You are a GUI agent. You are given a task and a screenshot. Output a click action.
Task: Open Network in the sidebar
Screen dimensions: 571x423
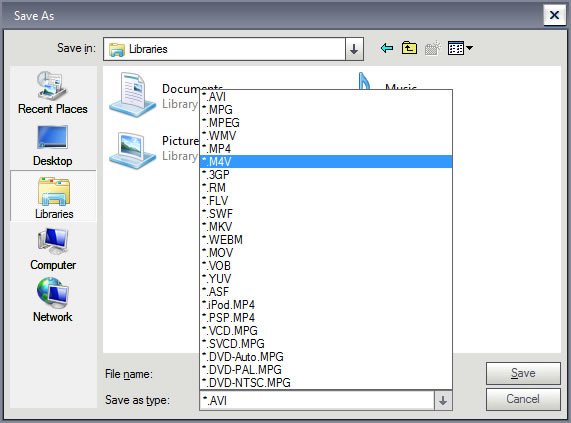point(53,301)
